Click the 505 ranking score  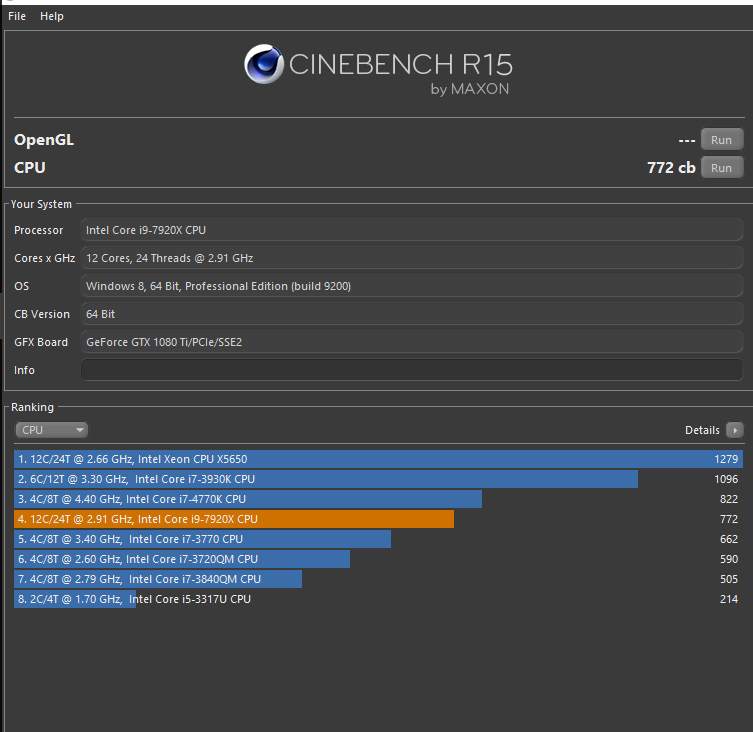tap(729, 579)
